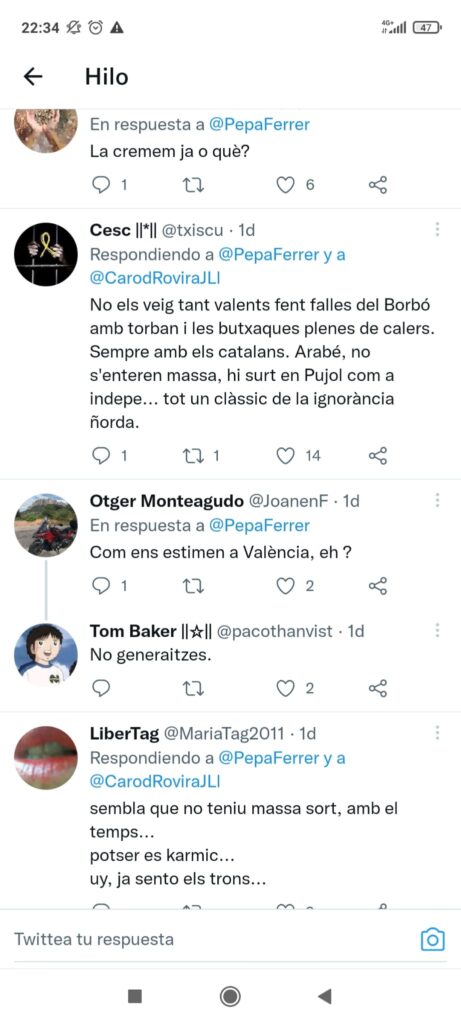Image resolution: width=461 pixels, height=1024 pixels.
Task: Share Tom Baker's reply
Action: 378,688
